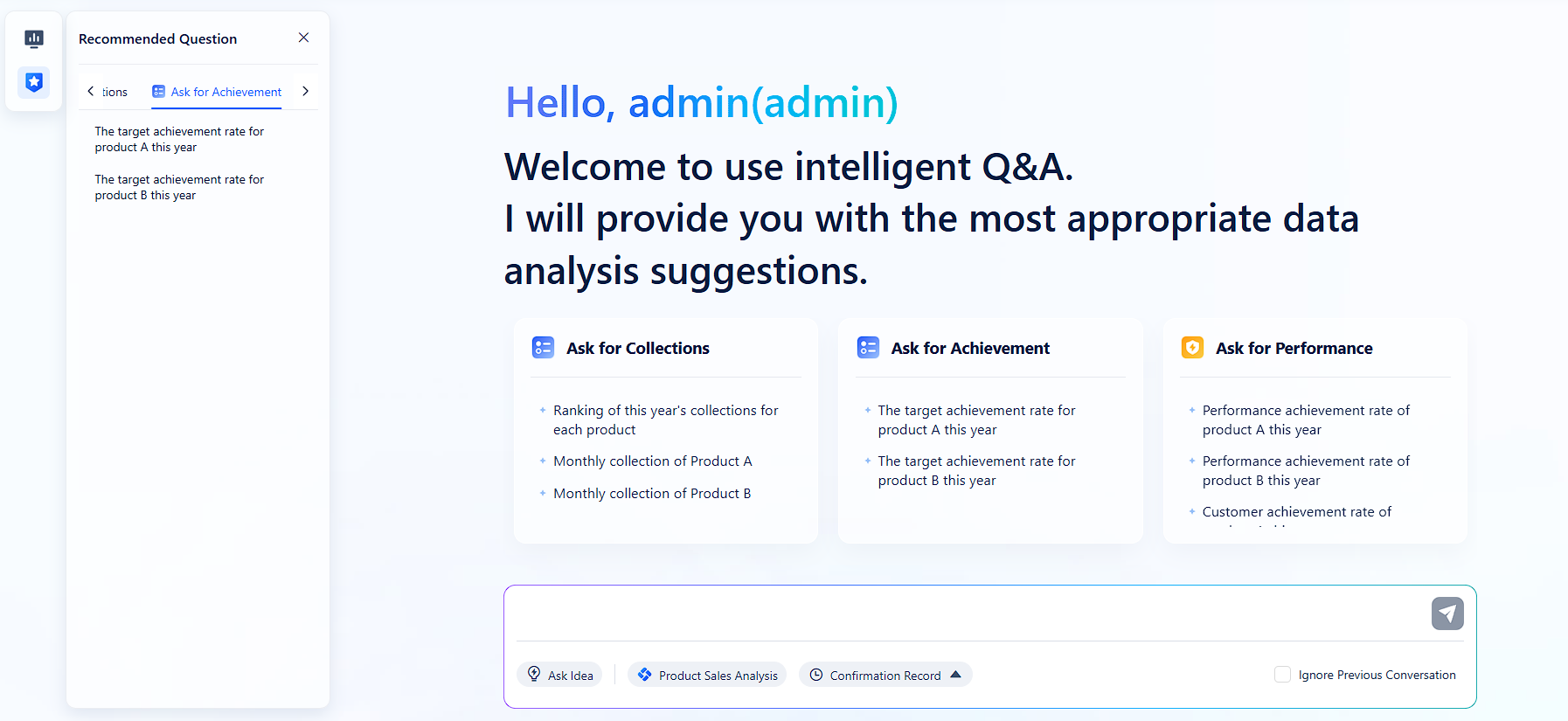This screenshot has width=1568, height=721.
Task: Click the send message paper-plane icon
Action: [x=1447, y=614]
